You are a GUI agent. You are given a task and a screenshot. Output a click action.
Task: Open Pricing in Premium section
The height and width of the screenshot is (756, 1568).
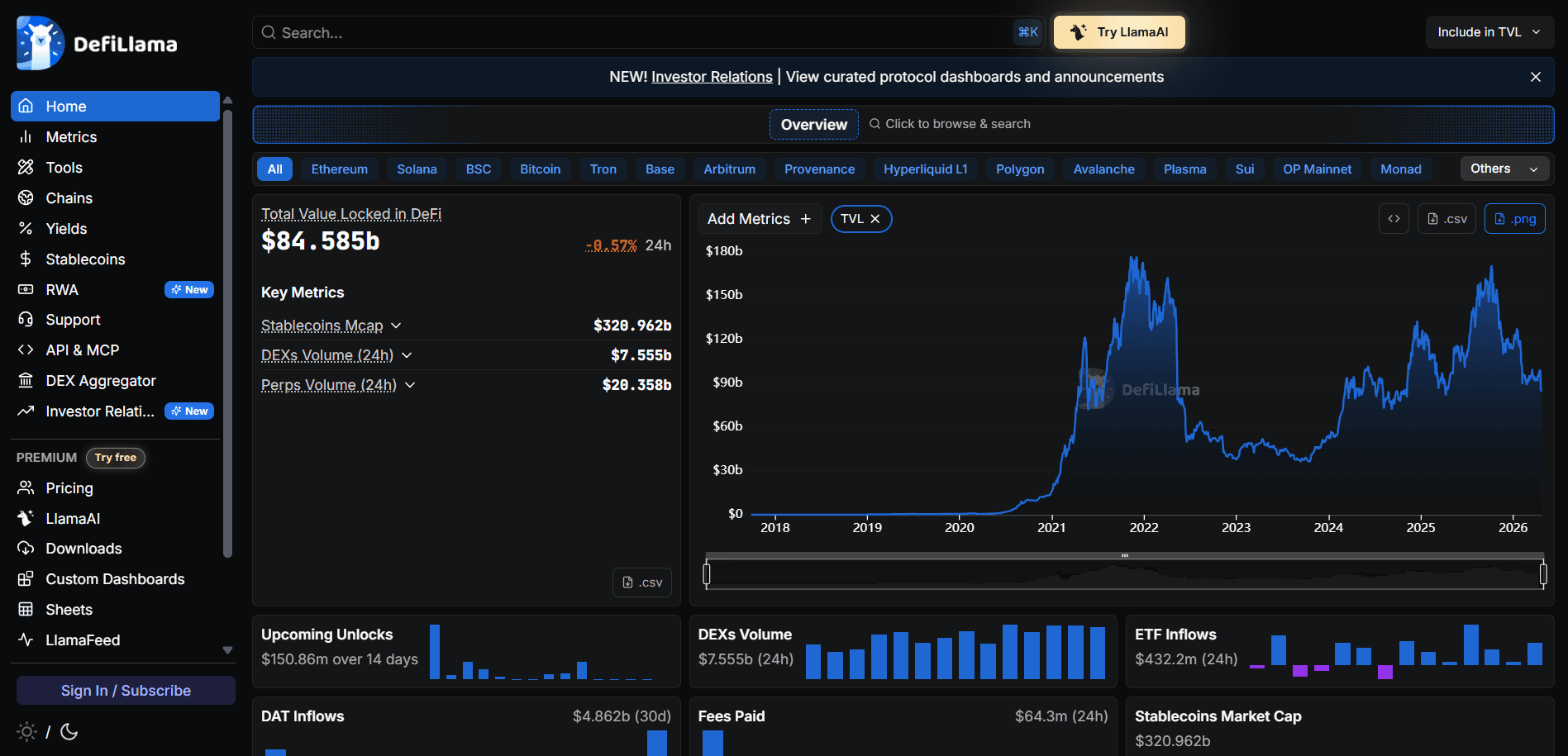point(115,488)
